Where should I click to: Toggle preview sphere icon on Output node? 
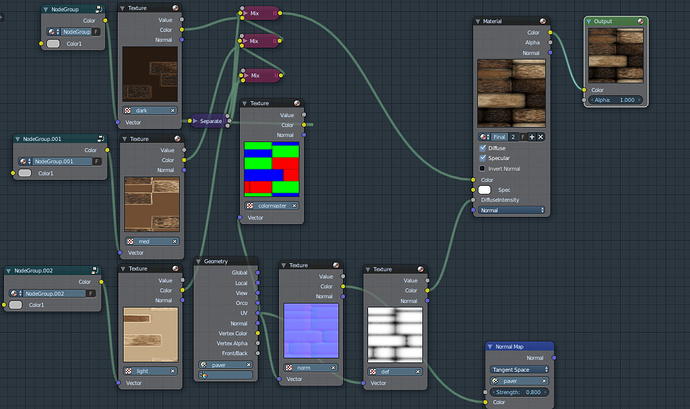640,21
